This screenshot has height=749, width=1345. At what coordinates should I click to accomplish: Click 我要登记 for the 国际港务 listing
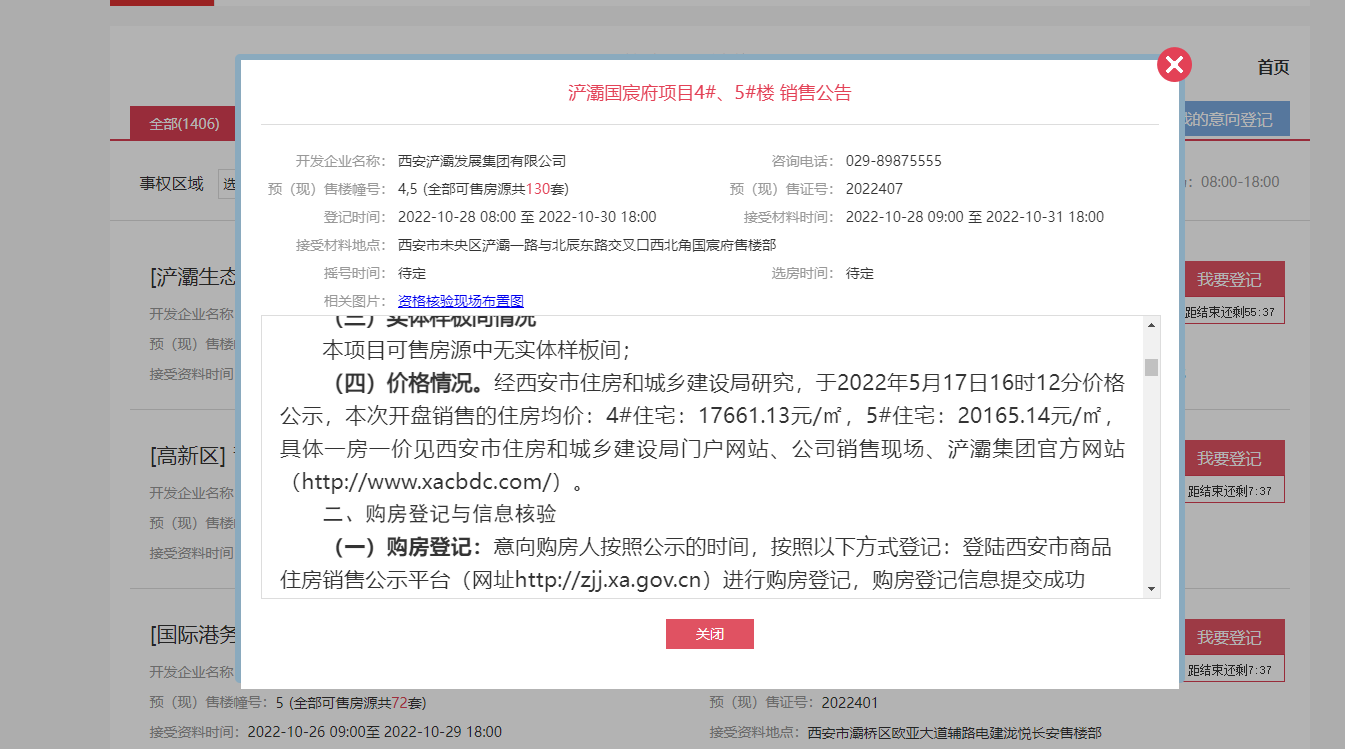[x=1229, y=637]
